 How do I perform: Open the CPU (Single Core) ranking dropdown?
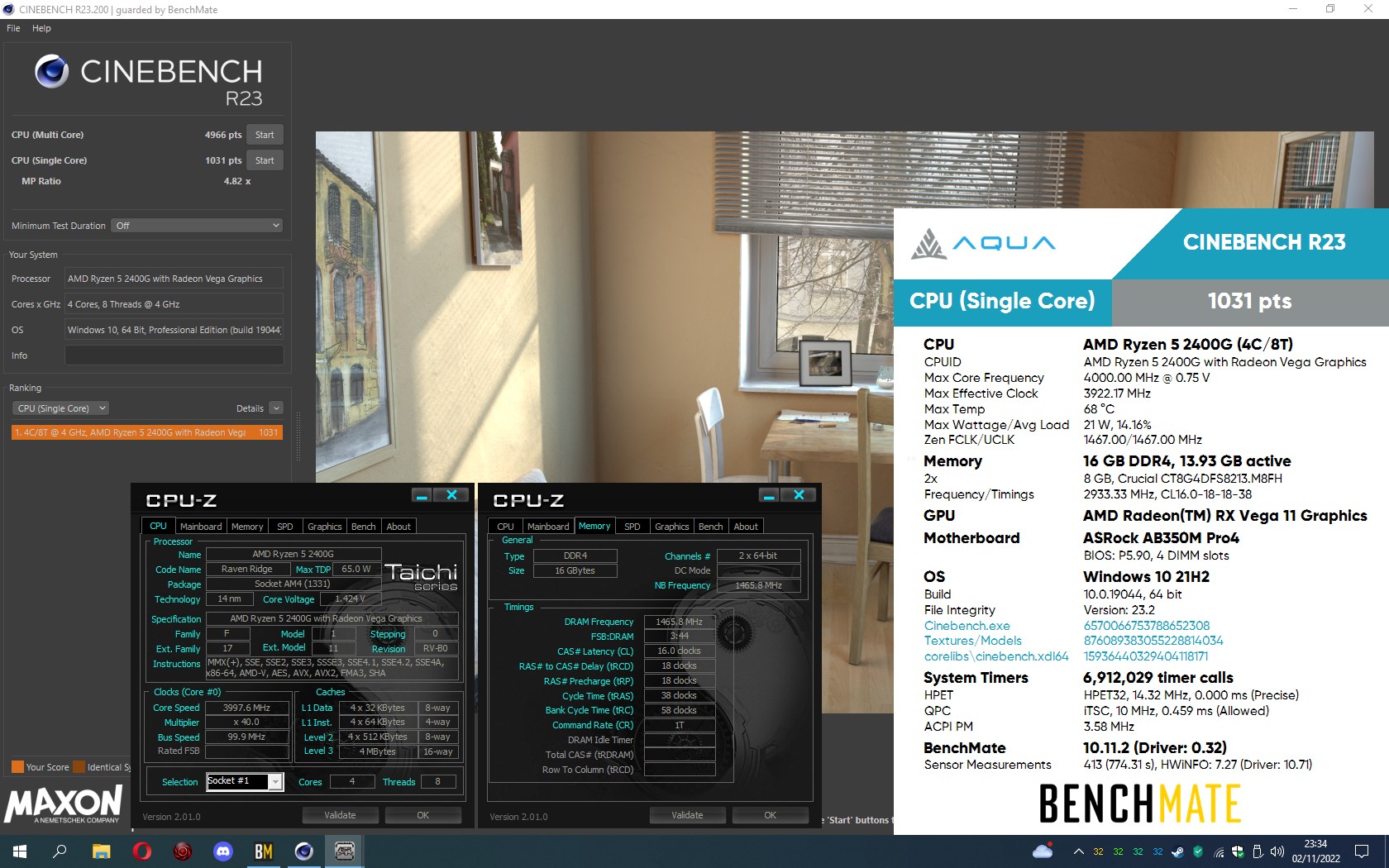click(x=60, y=408)
